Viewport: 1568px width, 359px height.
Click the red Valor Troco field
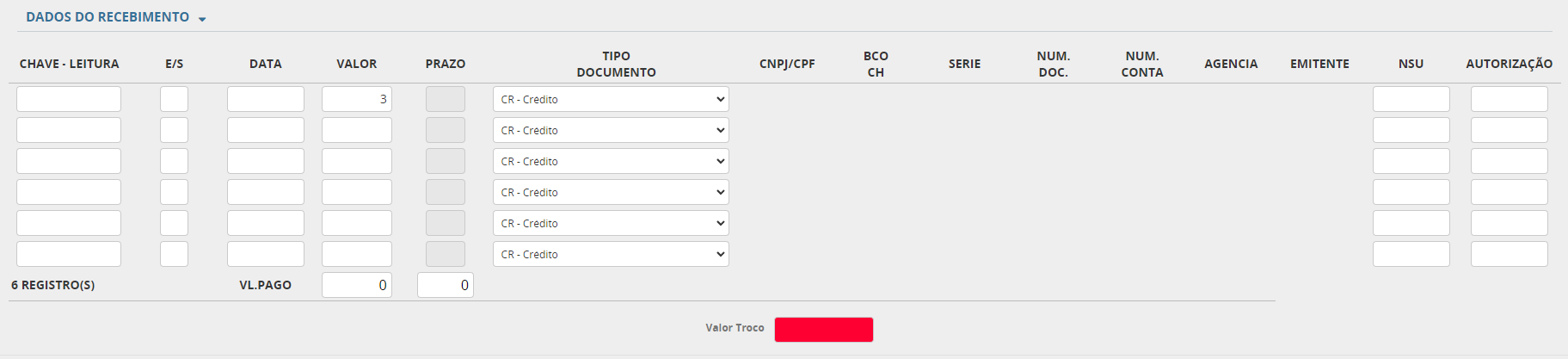[823, 330]
